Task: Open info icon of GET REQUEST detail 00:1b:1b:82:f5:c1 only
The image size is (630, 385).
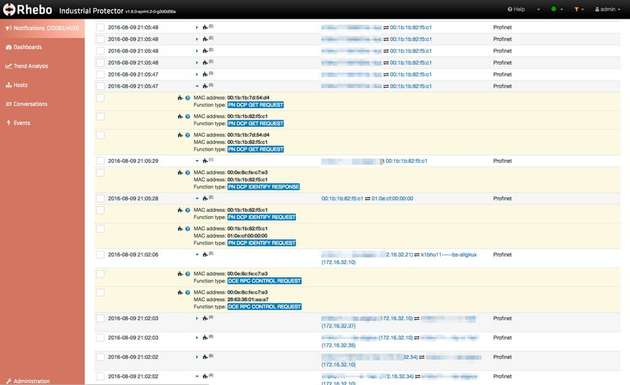Action: [x=187, y=116]
